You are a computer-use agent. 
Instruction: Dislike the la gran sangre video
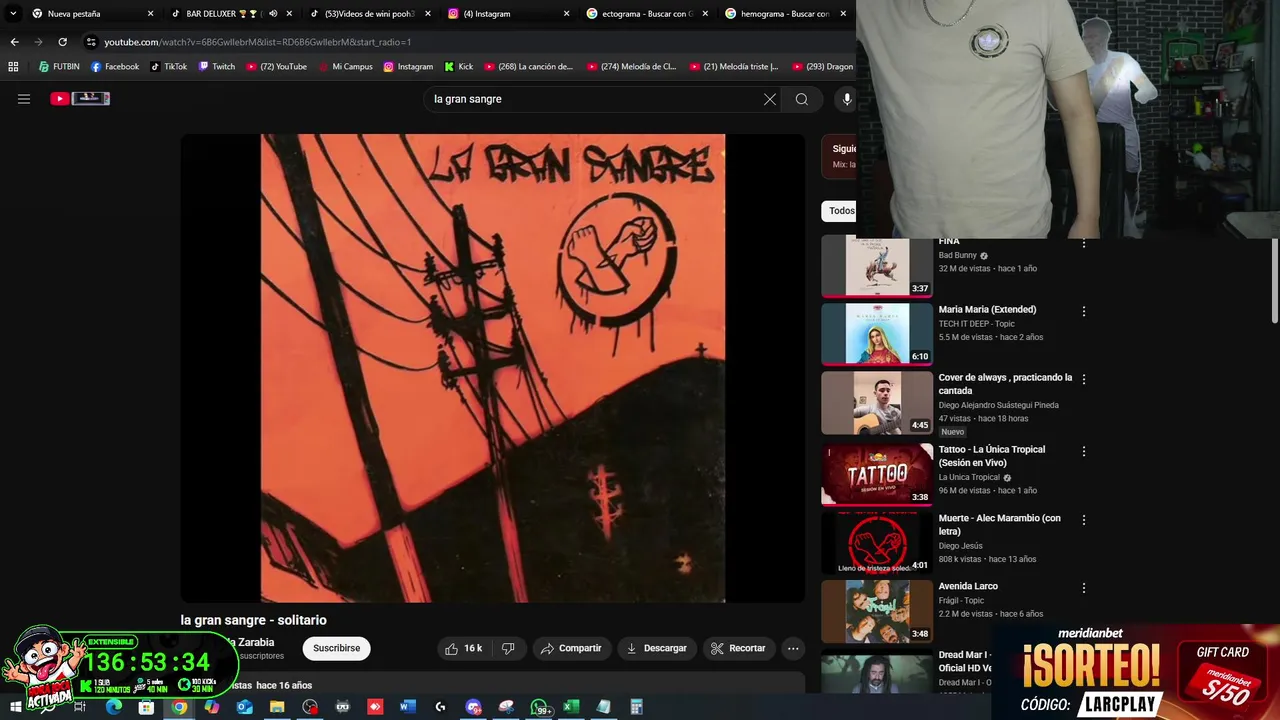point(508,648)
